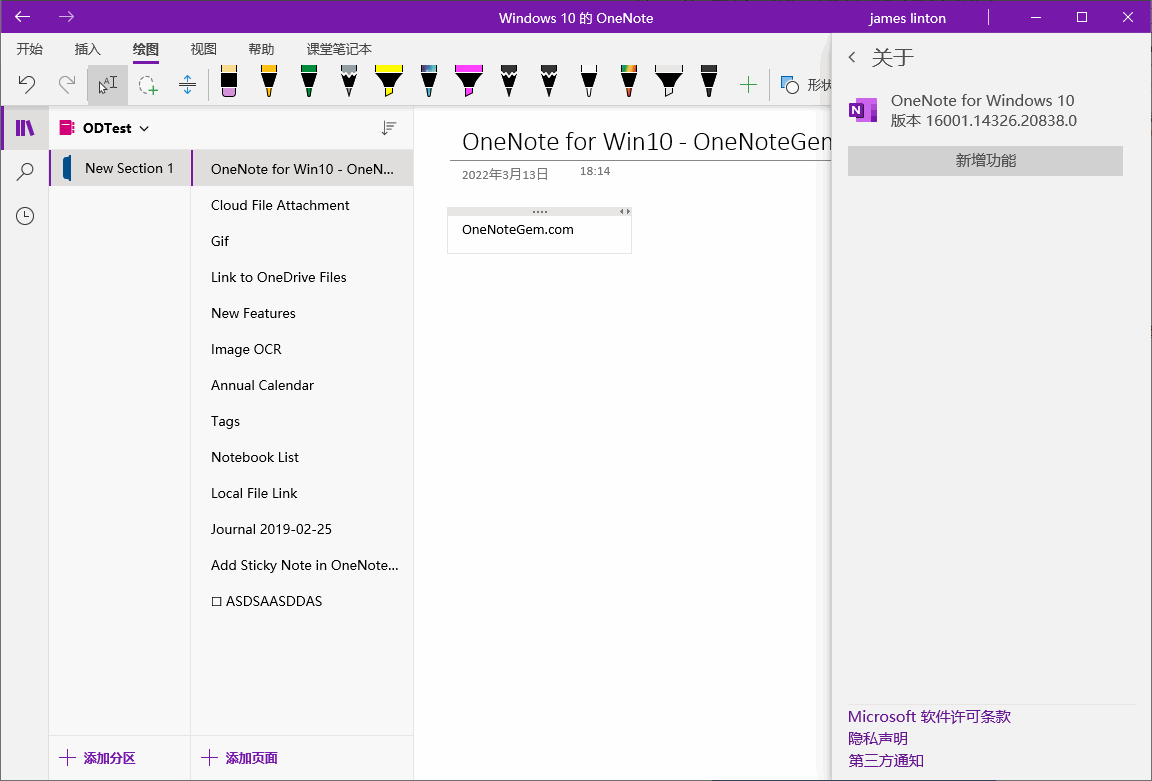The width and height of the screenshot is (1152, 781).
Task: Choose the Lasso Select tool
Action: [x=148, y=84]
